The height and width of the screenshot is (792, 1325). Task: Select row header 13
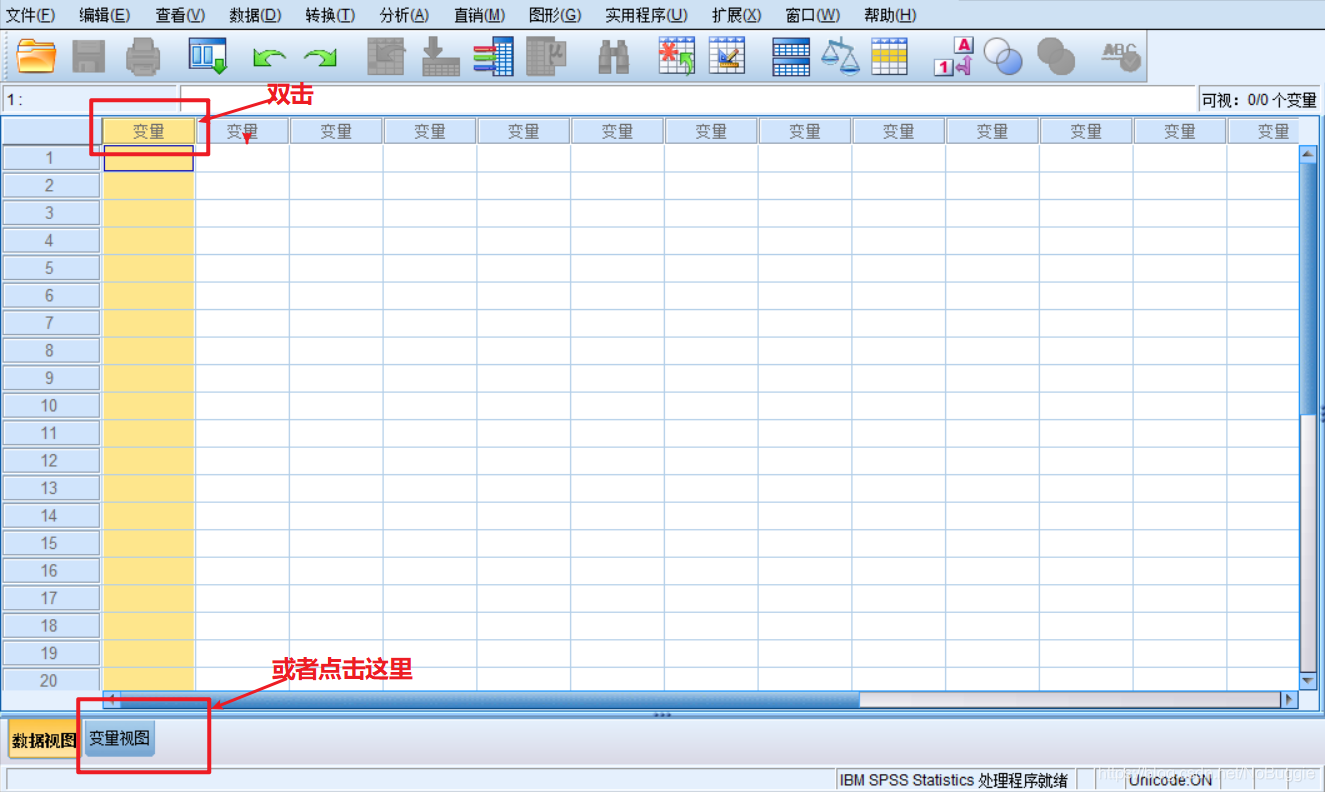(50, 488)
